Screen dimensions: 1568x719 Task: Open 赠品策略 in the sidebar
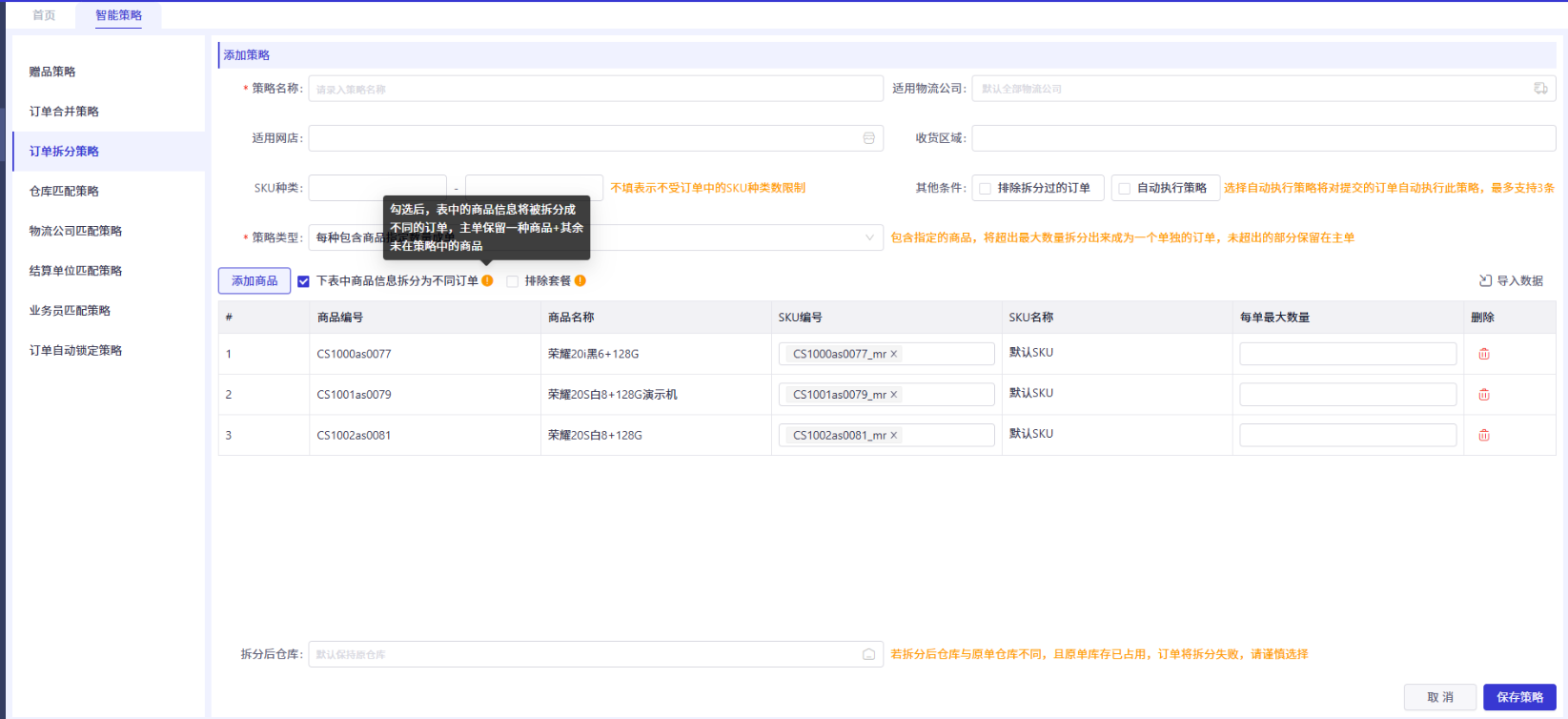click(x=52, y=72)
